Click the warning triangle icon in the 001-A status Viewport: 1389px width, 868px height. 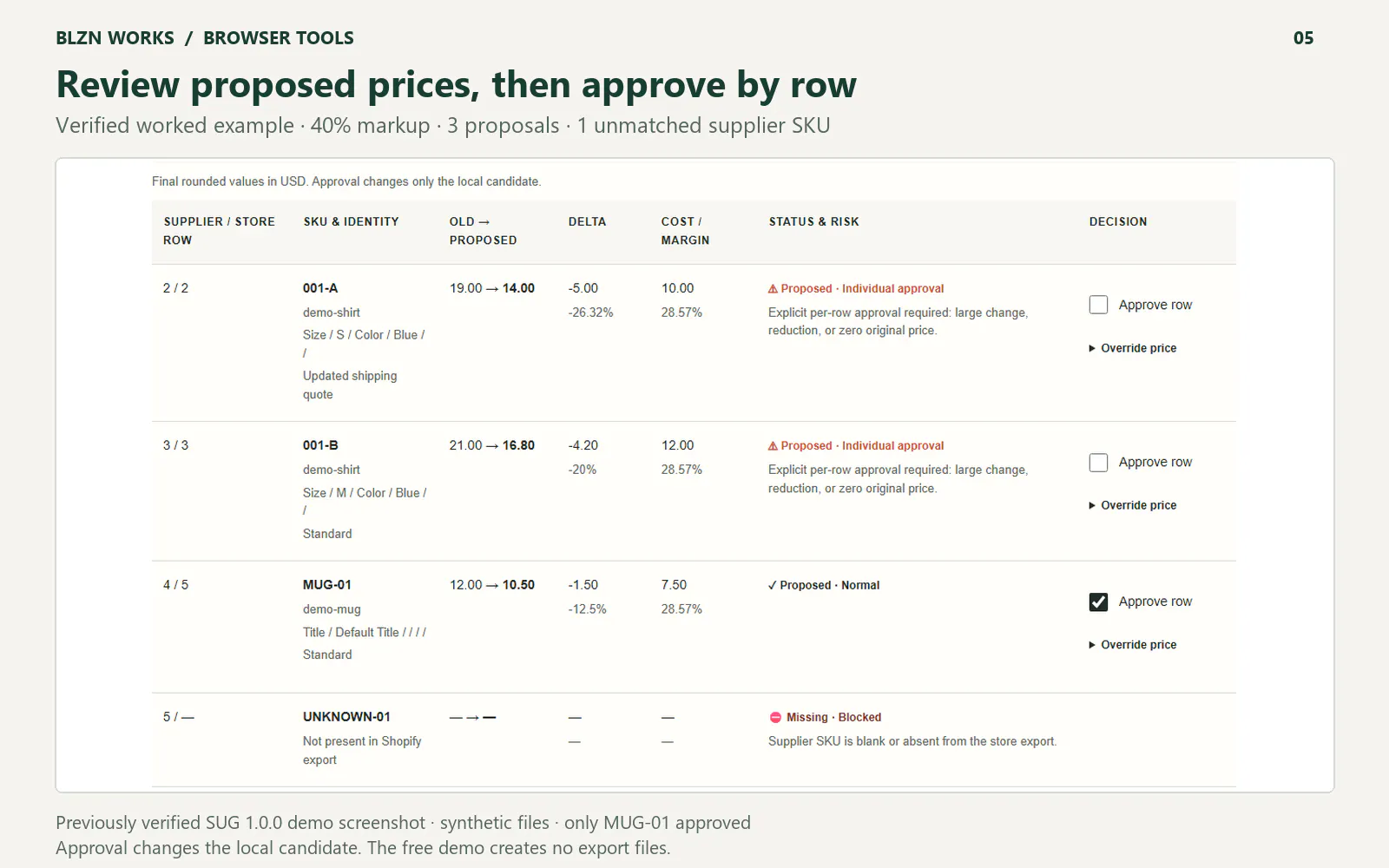773,289
